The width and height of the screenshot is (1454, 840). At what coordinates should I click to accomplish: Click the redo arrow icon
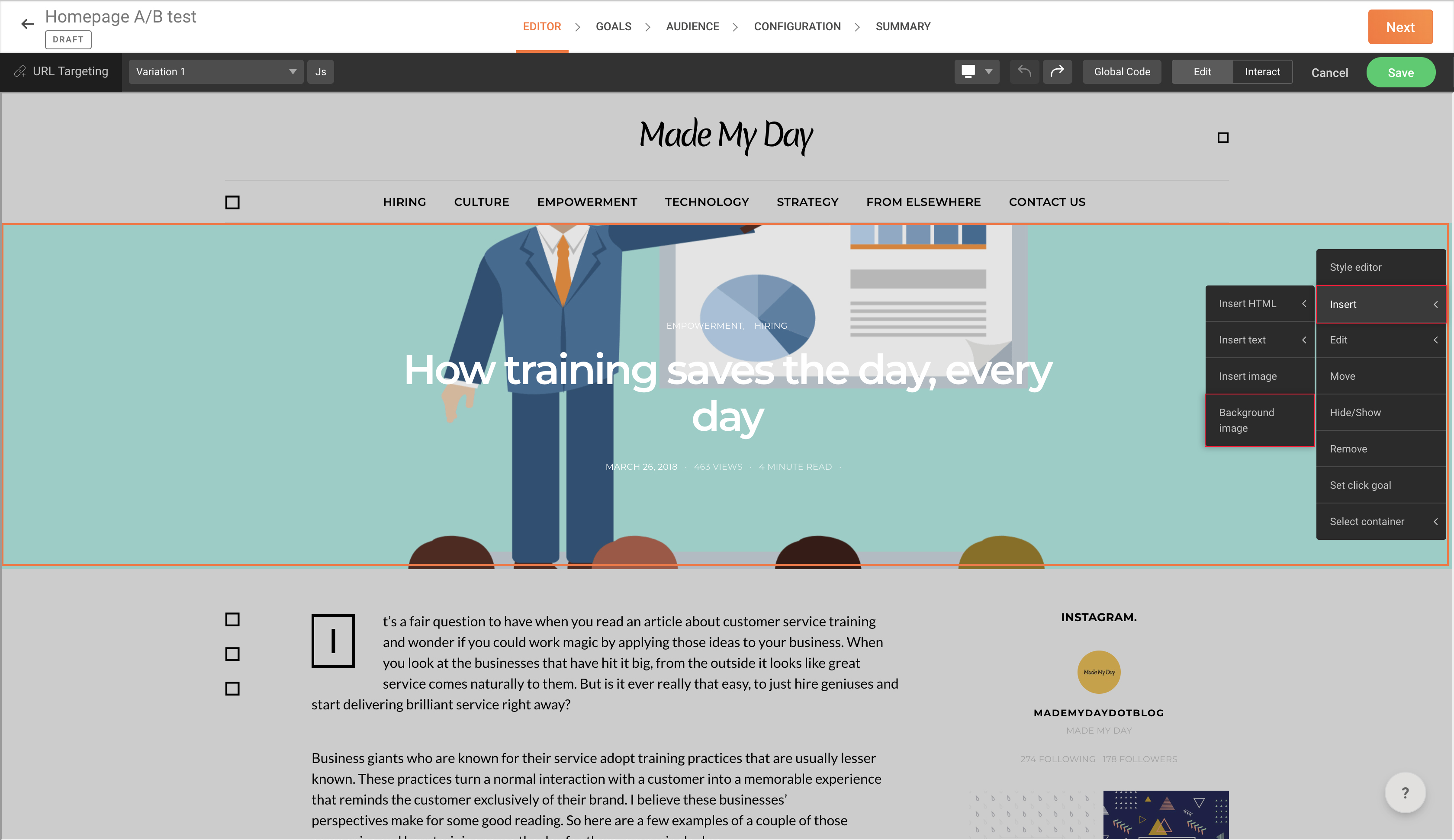(1057, 71)
